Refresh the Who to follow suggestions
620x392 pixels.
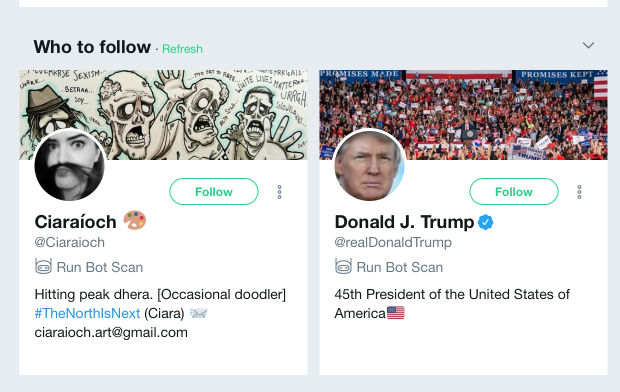tap(182, 49)
